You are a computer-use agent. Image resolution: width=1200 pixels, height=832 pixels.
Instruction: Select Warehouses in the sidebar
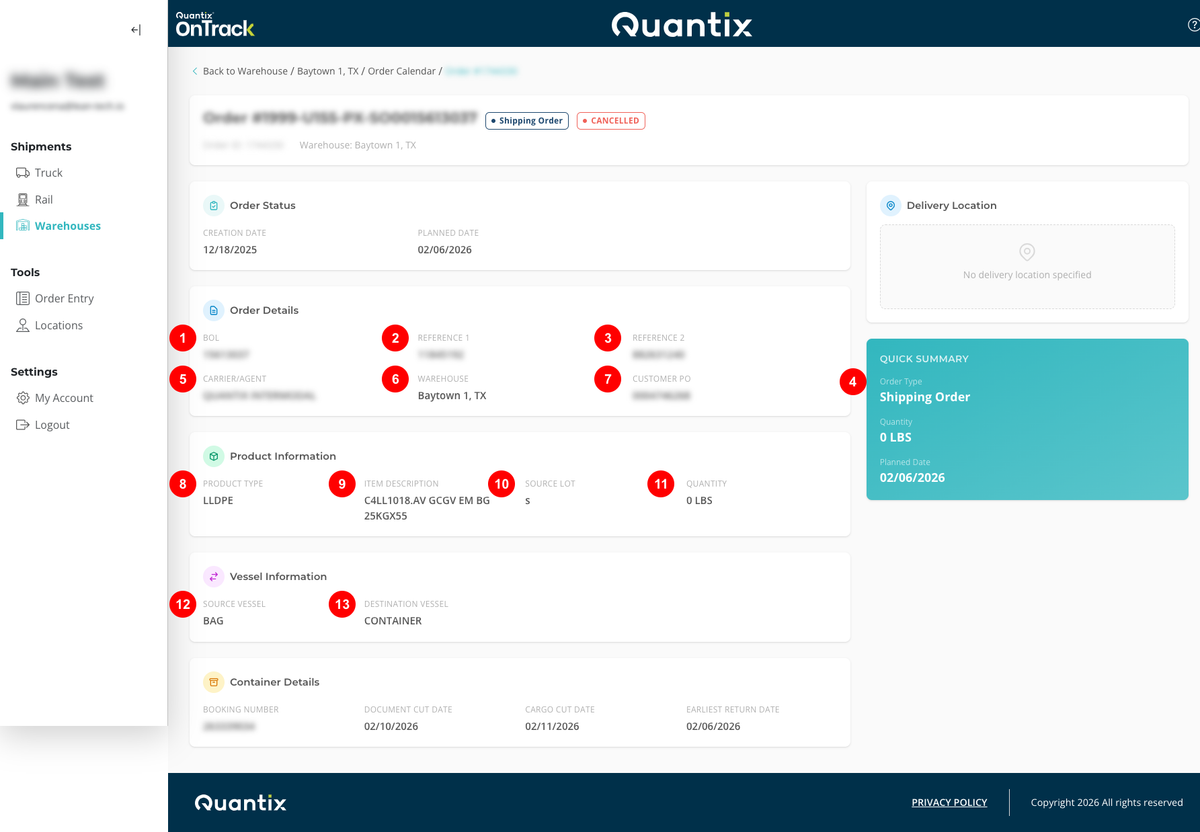pos(67,226)
